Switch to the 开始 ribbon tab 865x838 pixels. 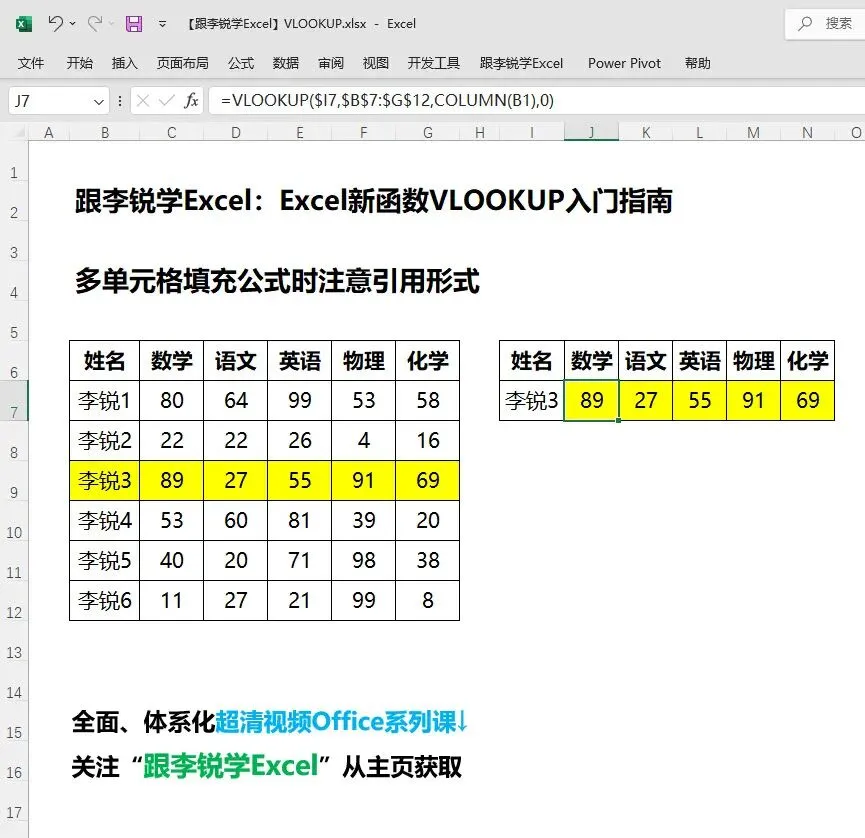(x=79, y=63)
